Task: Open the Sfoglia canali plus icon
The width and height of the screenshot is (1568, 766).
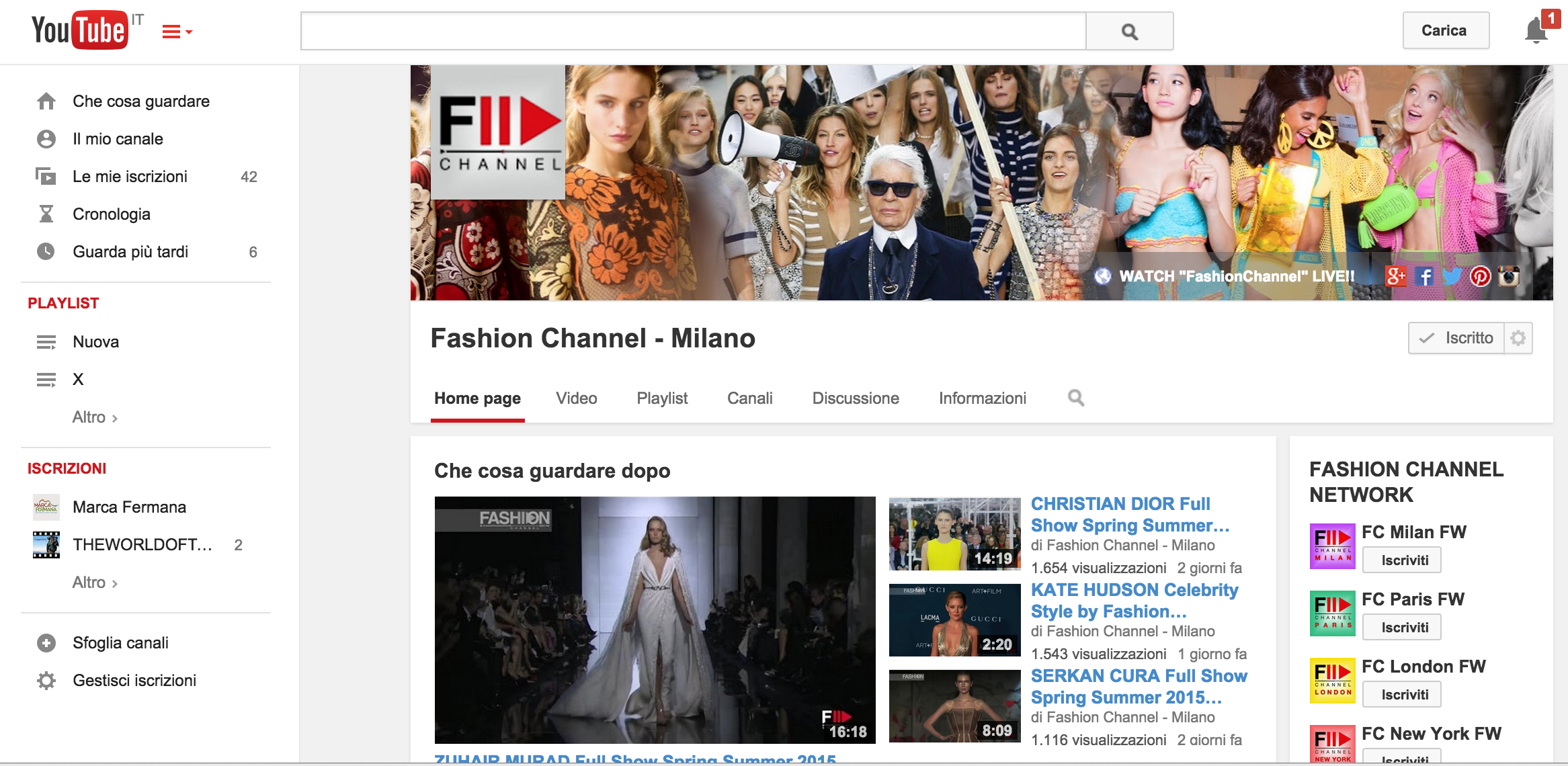Action: (46, 643)
